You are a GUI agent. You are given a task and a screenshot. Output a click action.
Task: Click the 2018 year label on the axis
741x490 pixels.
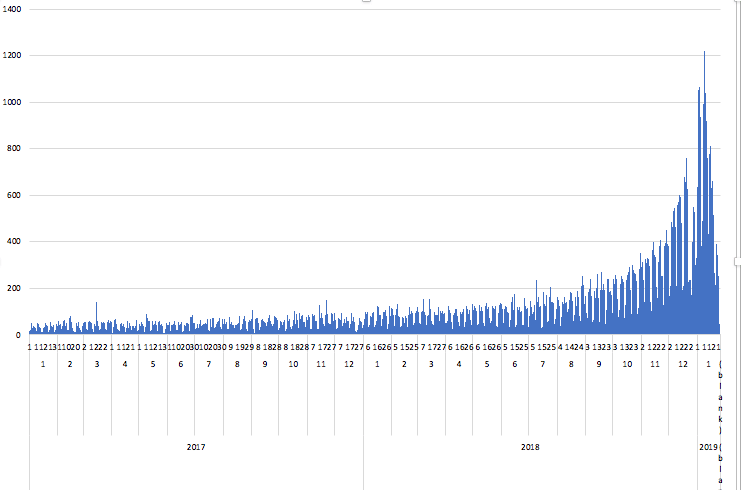click(530, 447)
